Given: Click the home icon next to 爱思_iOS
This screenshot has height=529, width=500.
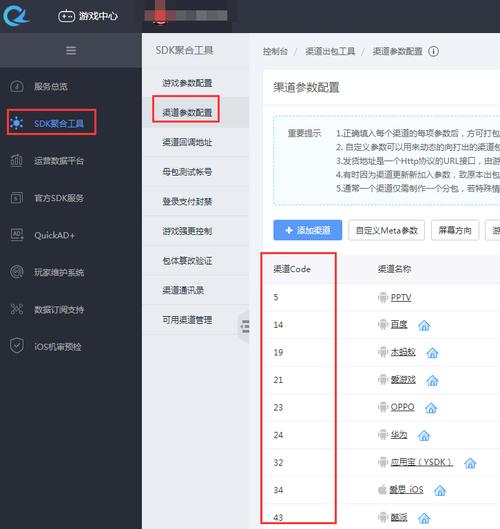Looking at the screenshot, I should click(440, 491).
